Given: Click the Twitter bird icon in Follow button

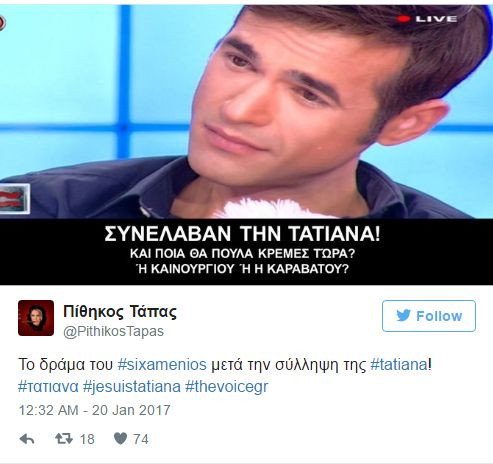Looking at the screenshot, I should pyautogui.click(x=403, y=315).
